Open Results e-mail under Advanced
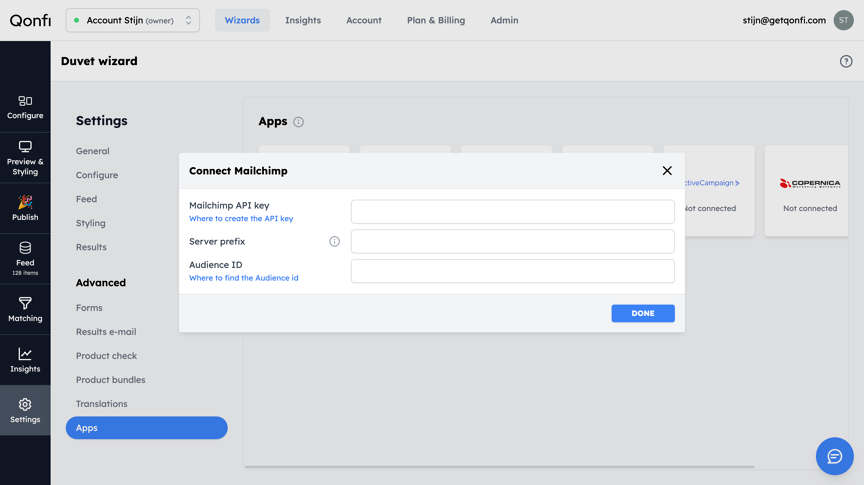This screenshot has height=485, width=864. 106,332
